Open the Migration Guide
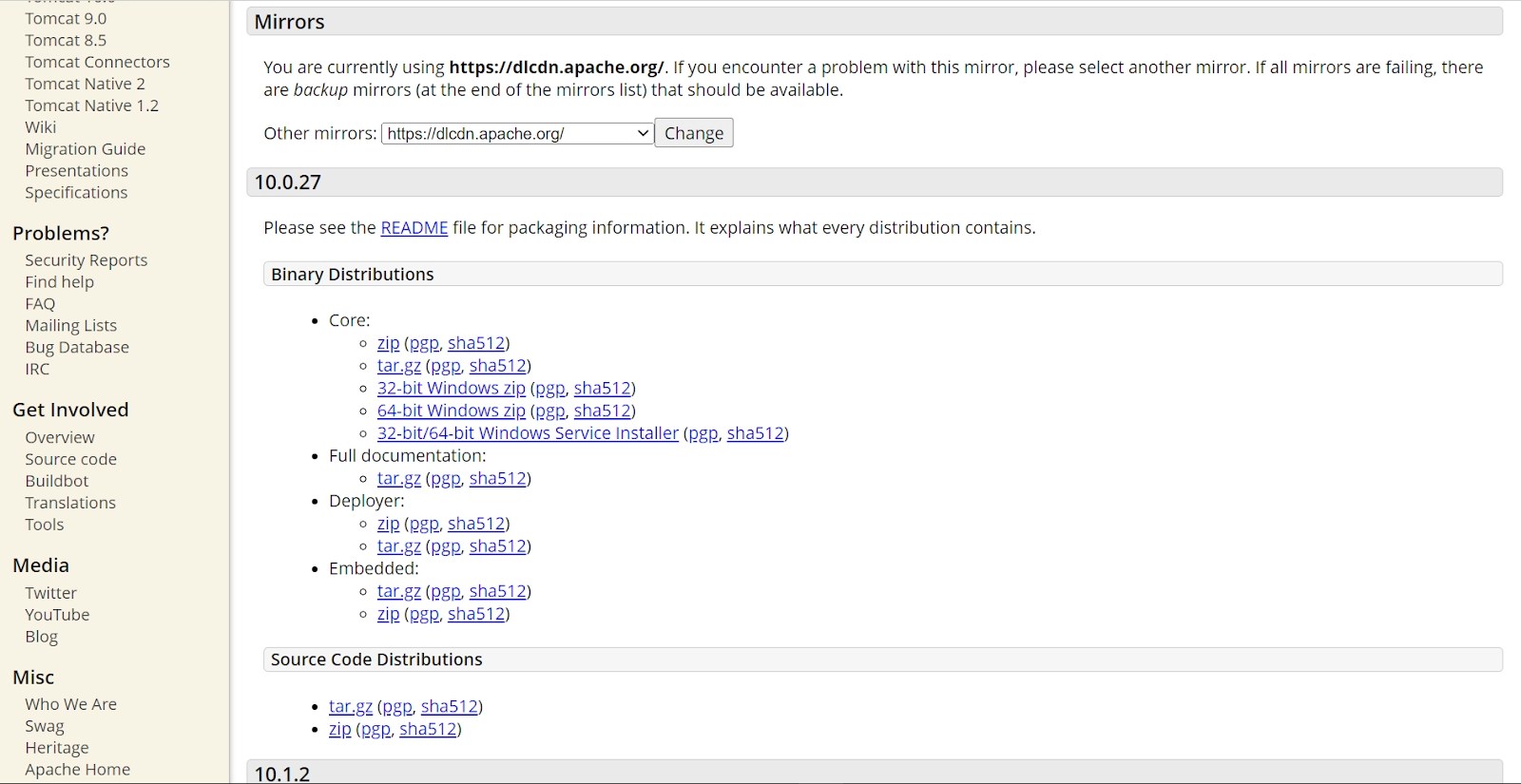 click(x=85, y=149)
